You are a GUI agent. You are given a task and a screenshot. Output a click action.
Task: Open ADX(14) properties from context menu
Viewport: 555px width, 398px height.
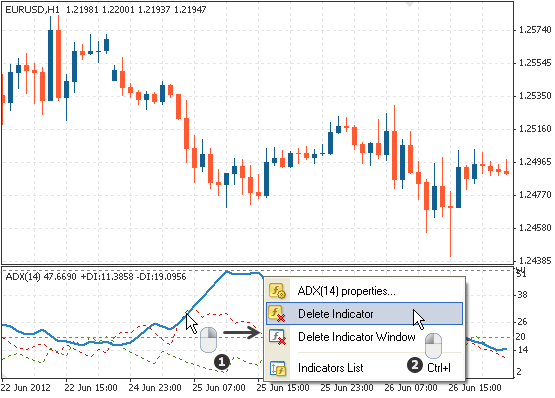[x=365, y=291]
